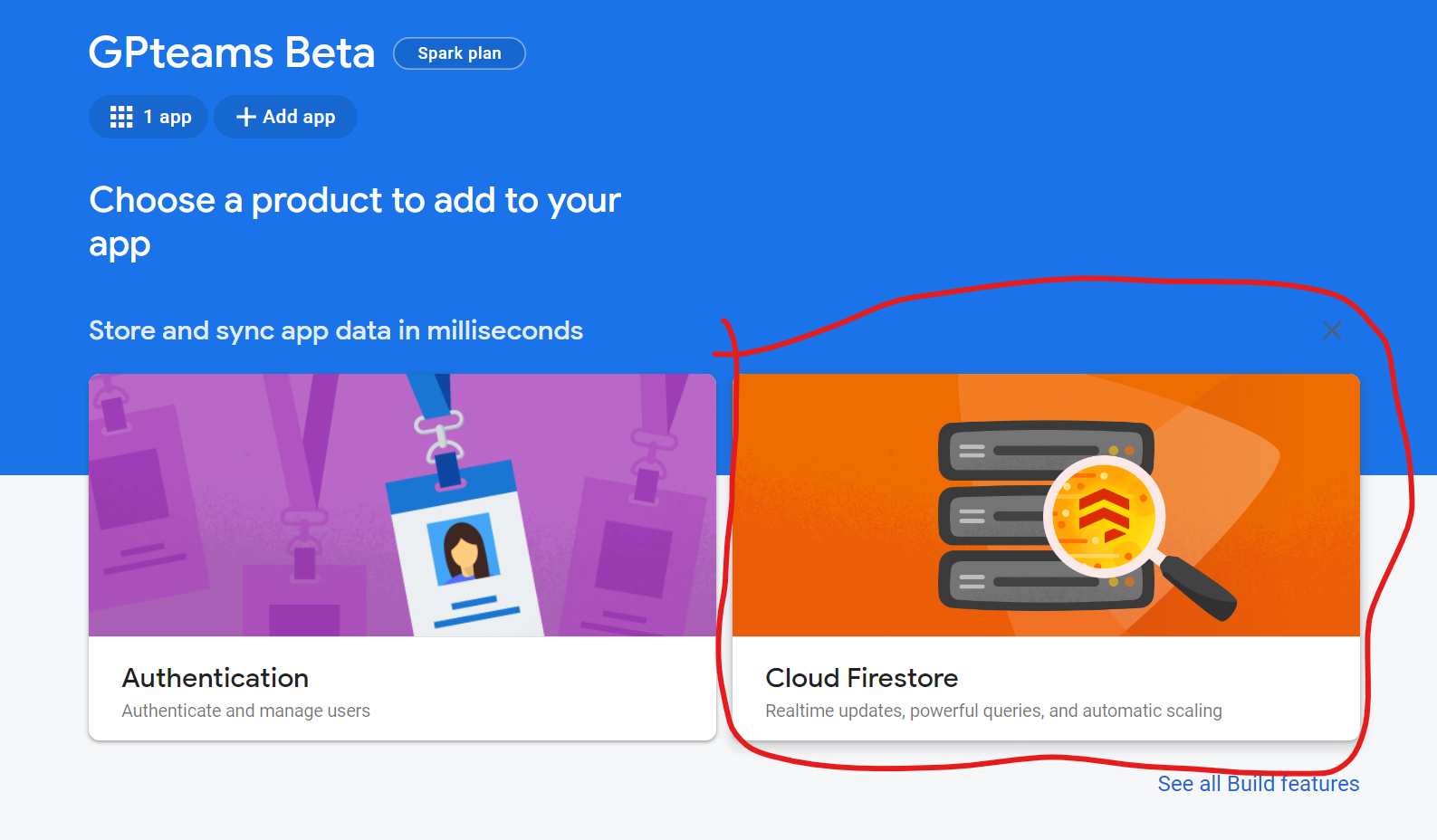Click the GPteams Beta project title

tap(232, 52)
